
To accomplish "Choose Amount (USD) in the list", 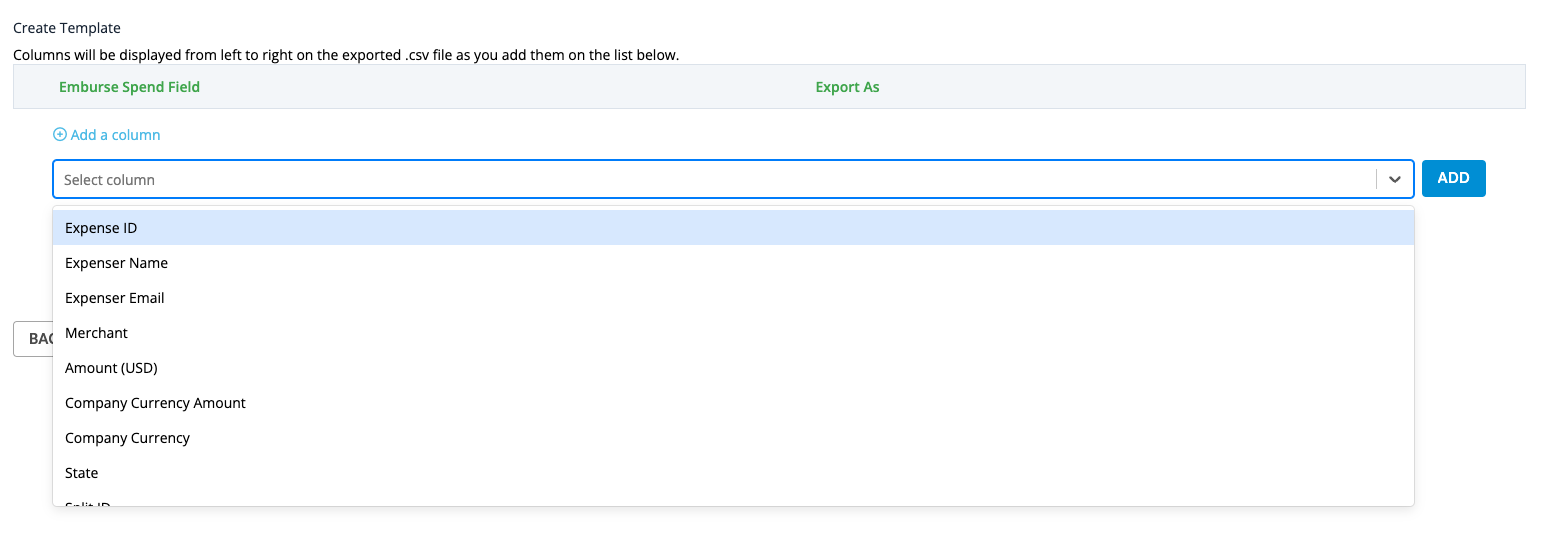I will 733,368.
